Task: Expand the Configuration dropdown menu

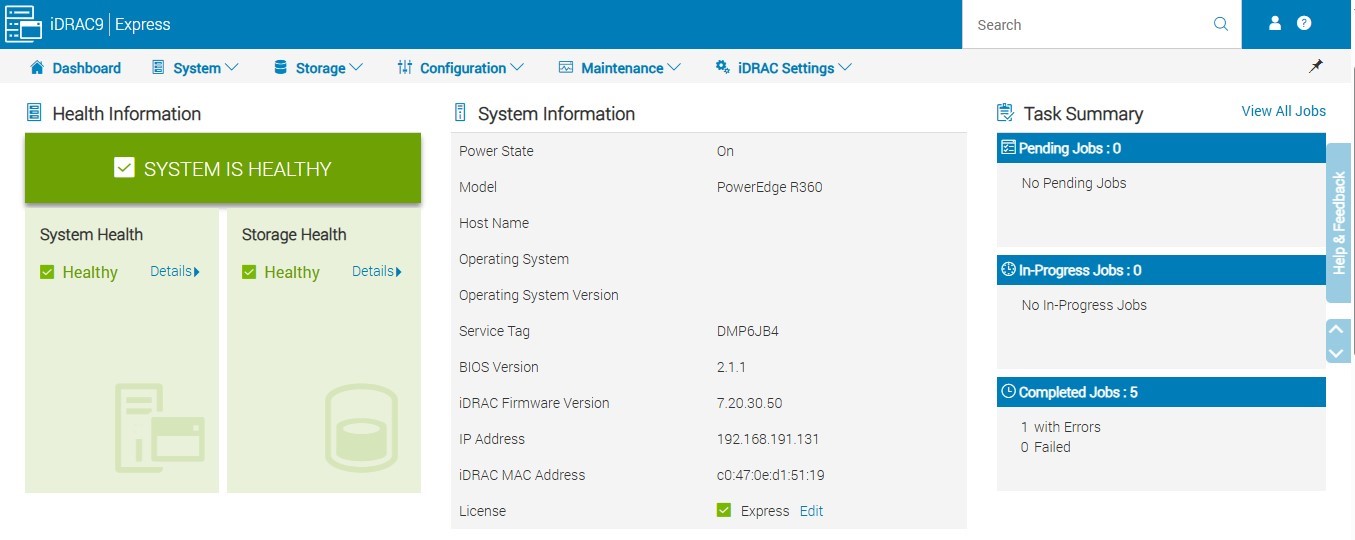Action: tap(517, 68)
